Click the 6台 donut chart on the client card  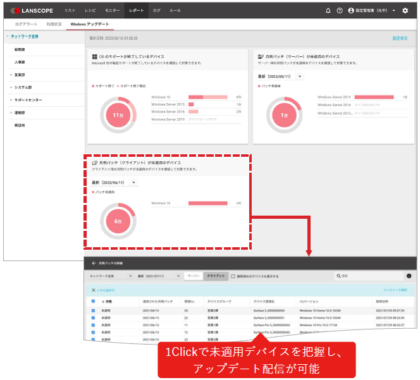118,221
